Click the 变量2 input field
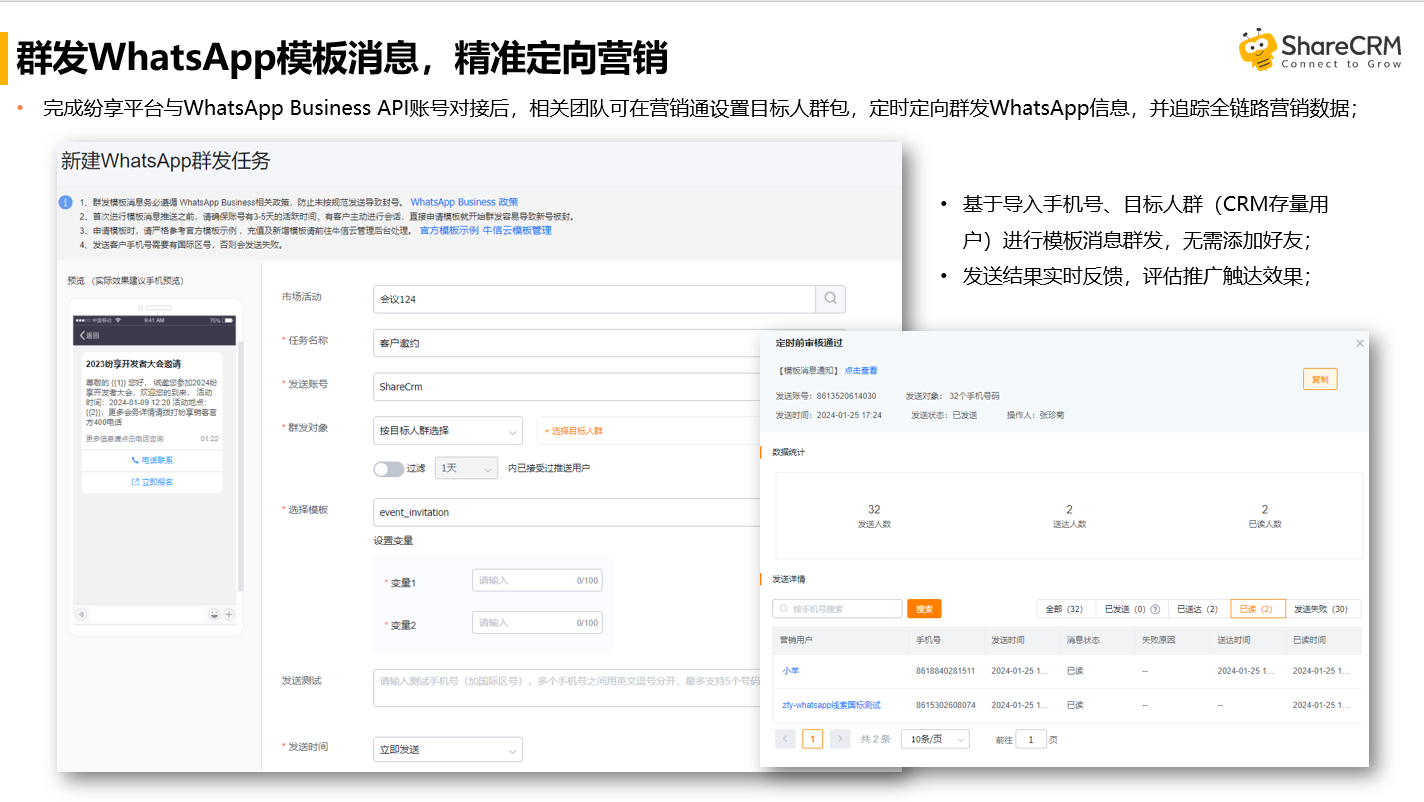 537,623
